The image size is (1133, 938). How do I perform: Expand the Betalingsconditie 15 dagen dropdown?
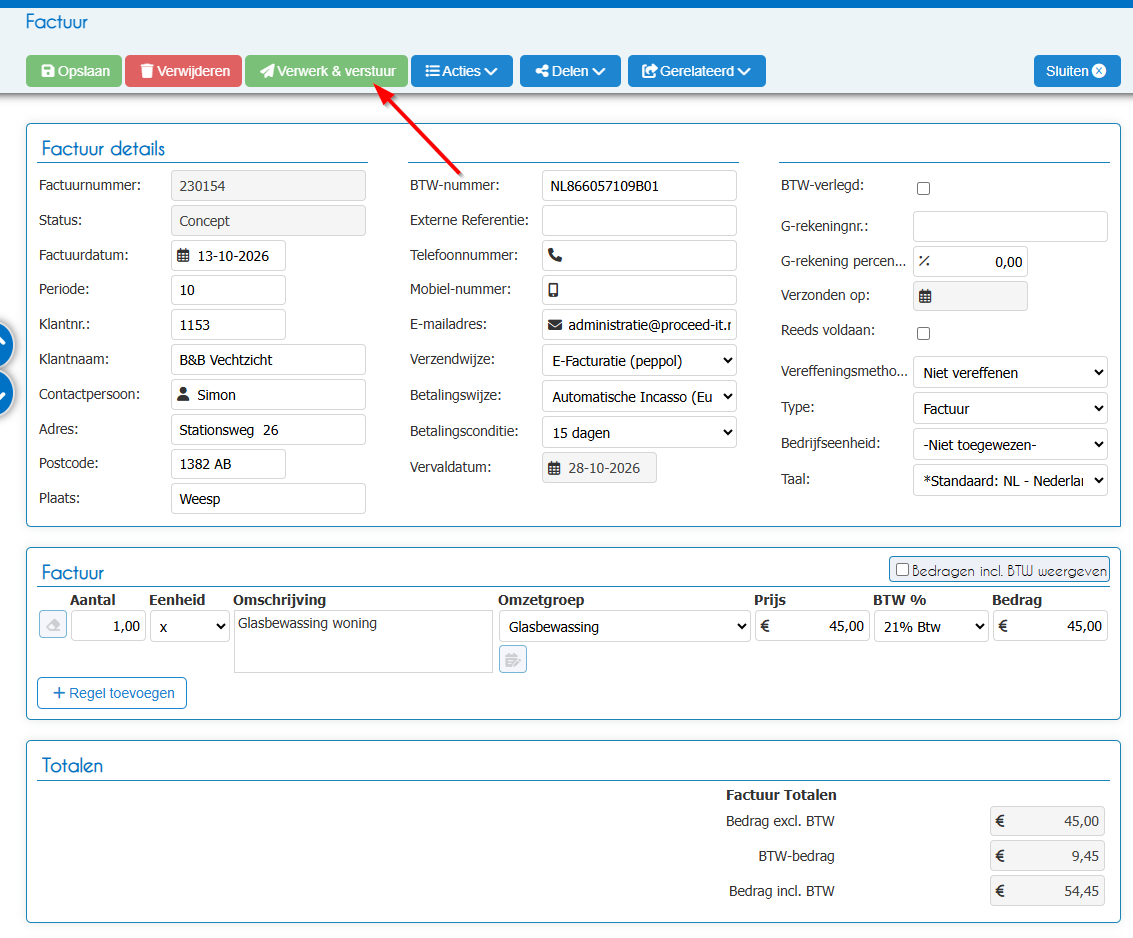click(x=639, y=433)
